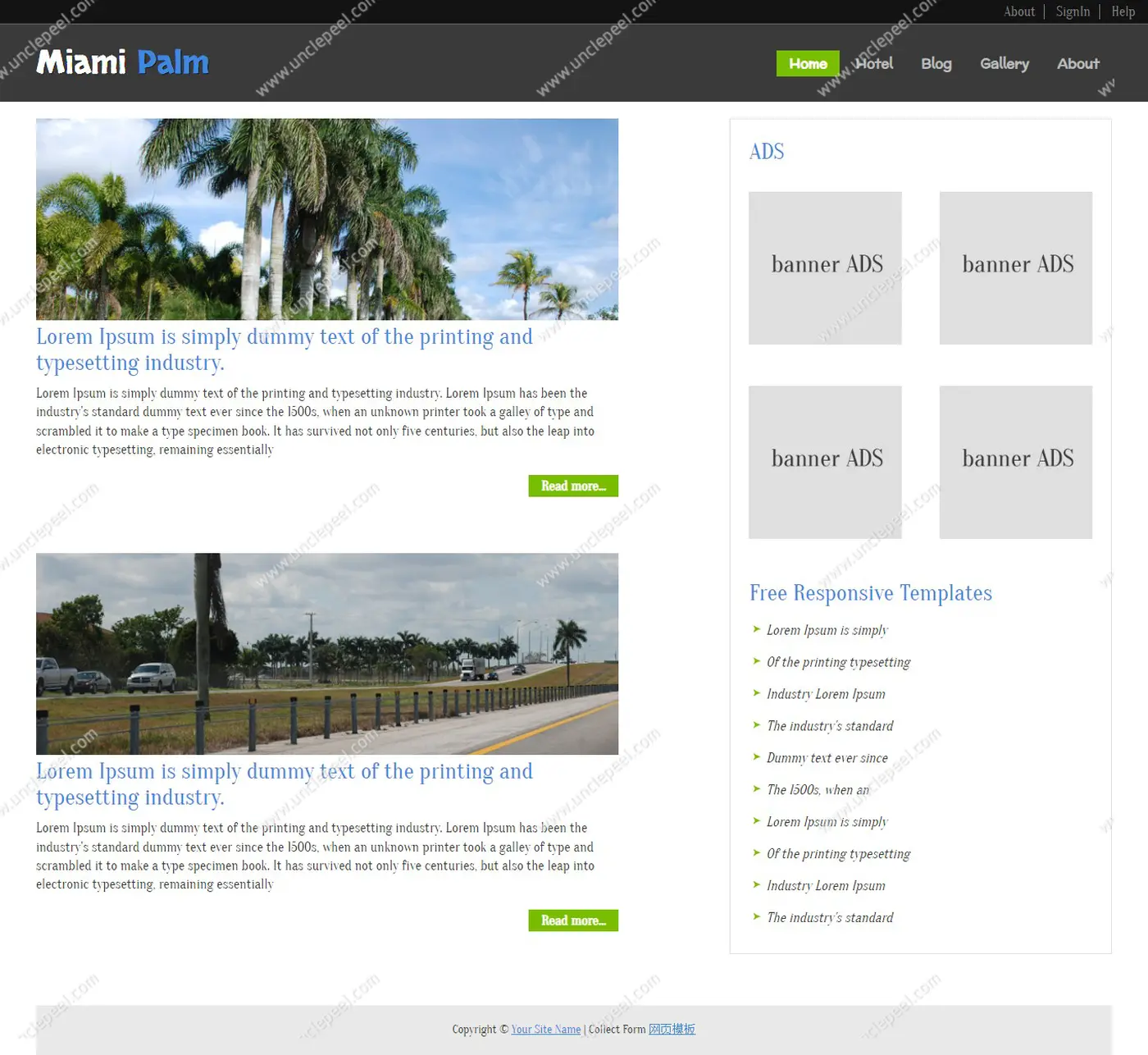1148x1055 pixels.
Task: Click arrow bullet beside 'Dummy text ever since'
Action: tap(757, 756)
